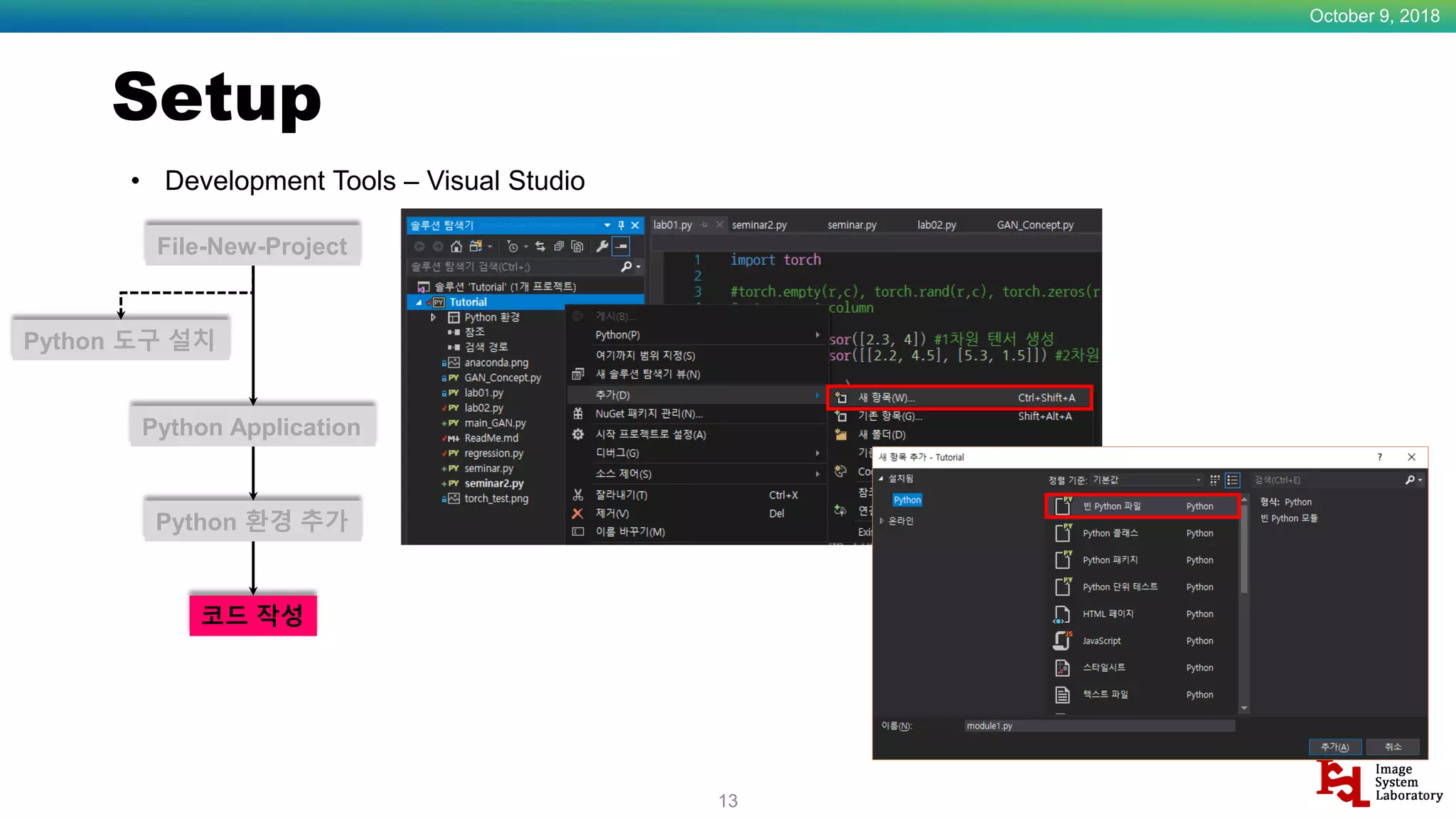
Task: Switch to the GAN_Concept.py editor tab
Action: [x=1035, y=225]
